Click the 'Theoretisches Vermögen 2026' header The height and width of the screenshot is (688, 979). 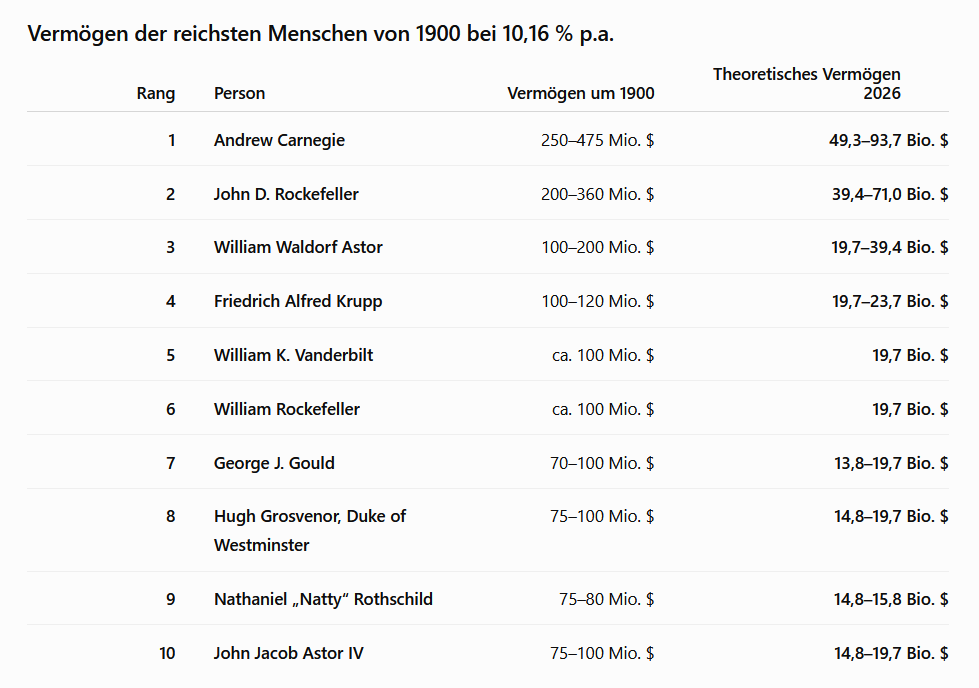(x=807, y=84)
